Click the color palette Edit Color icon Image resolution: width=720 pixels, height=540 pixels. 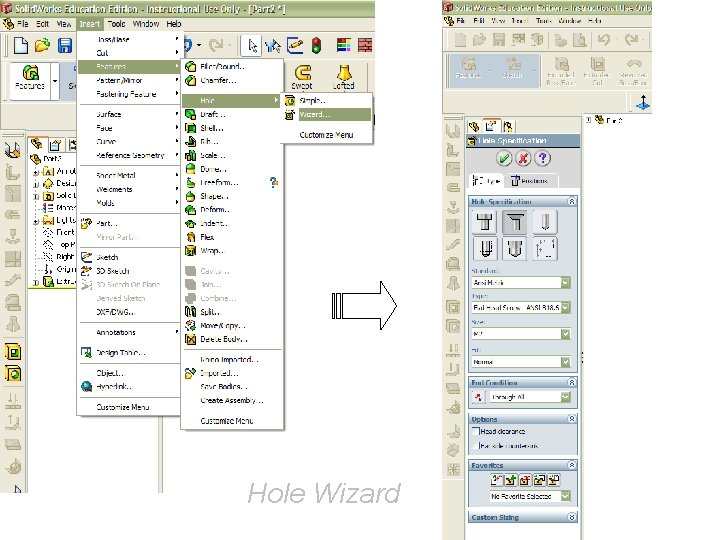pyautogui.click(x=343, y=45)
